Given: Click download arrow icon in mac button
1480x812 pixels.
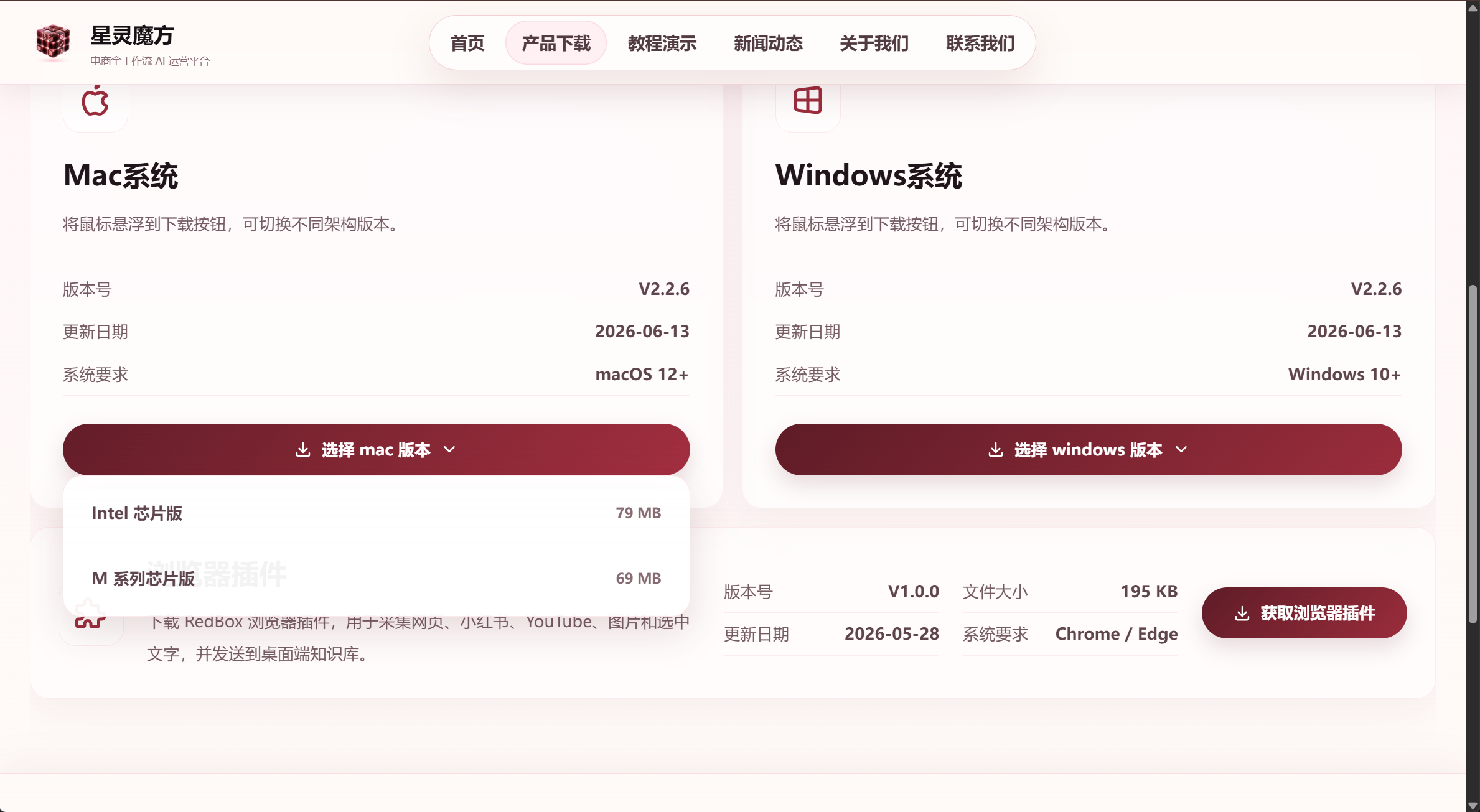Looking at the screenshot, I should pyautogui.click(x=303, y=450).
